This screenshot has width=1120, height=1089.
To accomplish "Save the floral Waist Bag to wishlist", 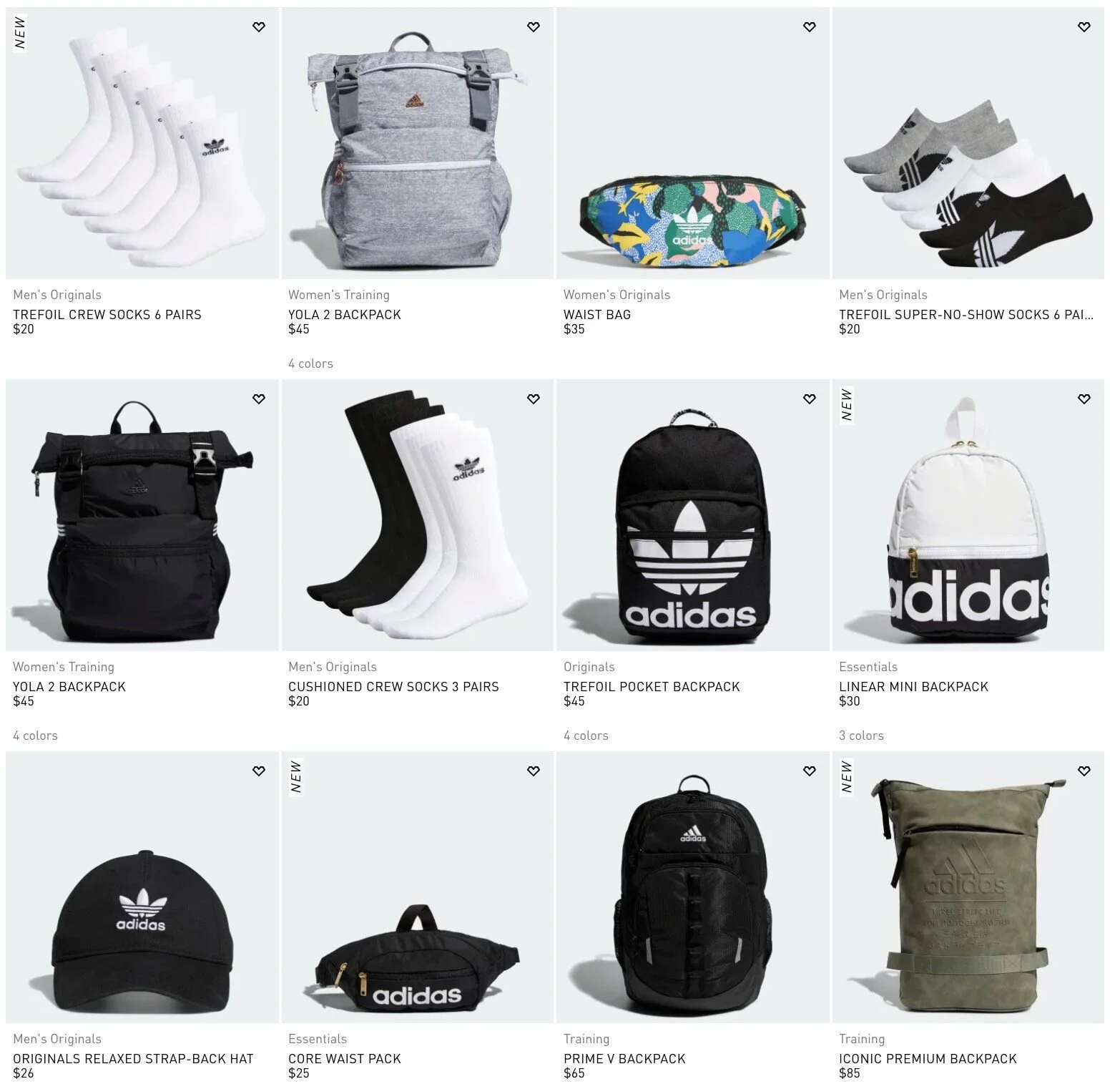I will pos(810,27).
